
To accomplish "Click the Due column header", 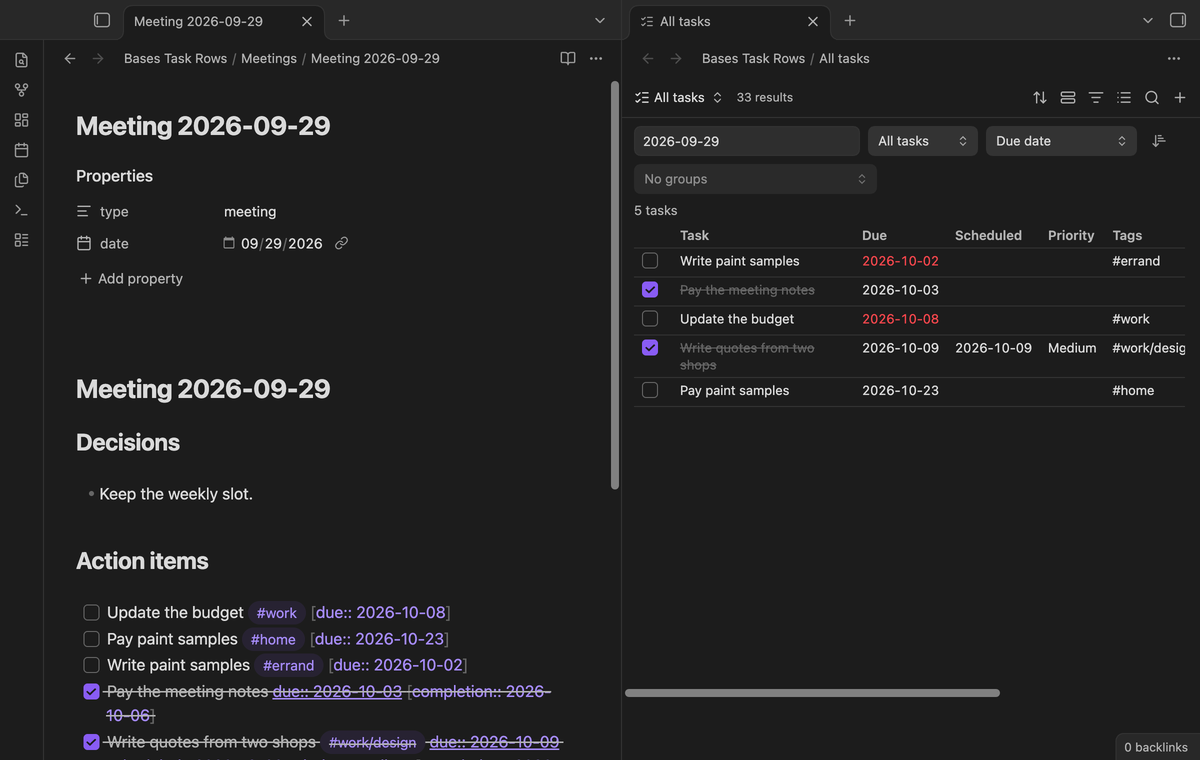I will coord(874,235).
